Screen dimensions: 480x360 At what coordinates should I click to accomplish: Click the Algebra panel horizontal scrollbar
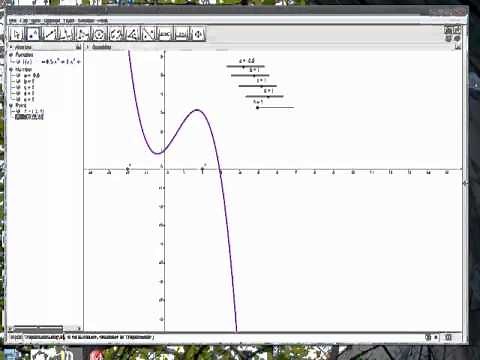coord(38,329)
